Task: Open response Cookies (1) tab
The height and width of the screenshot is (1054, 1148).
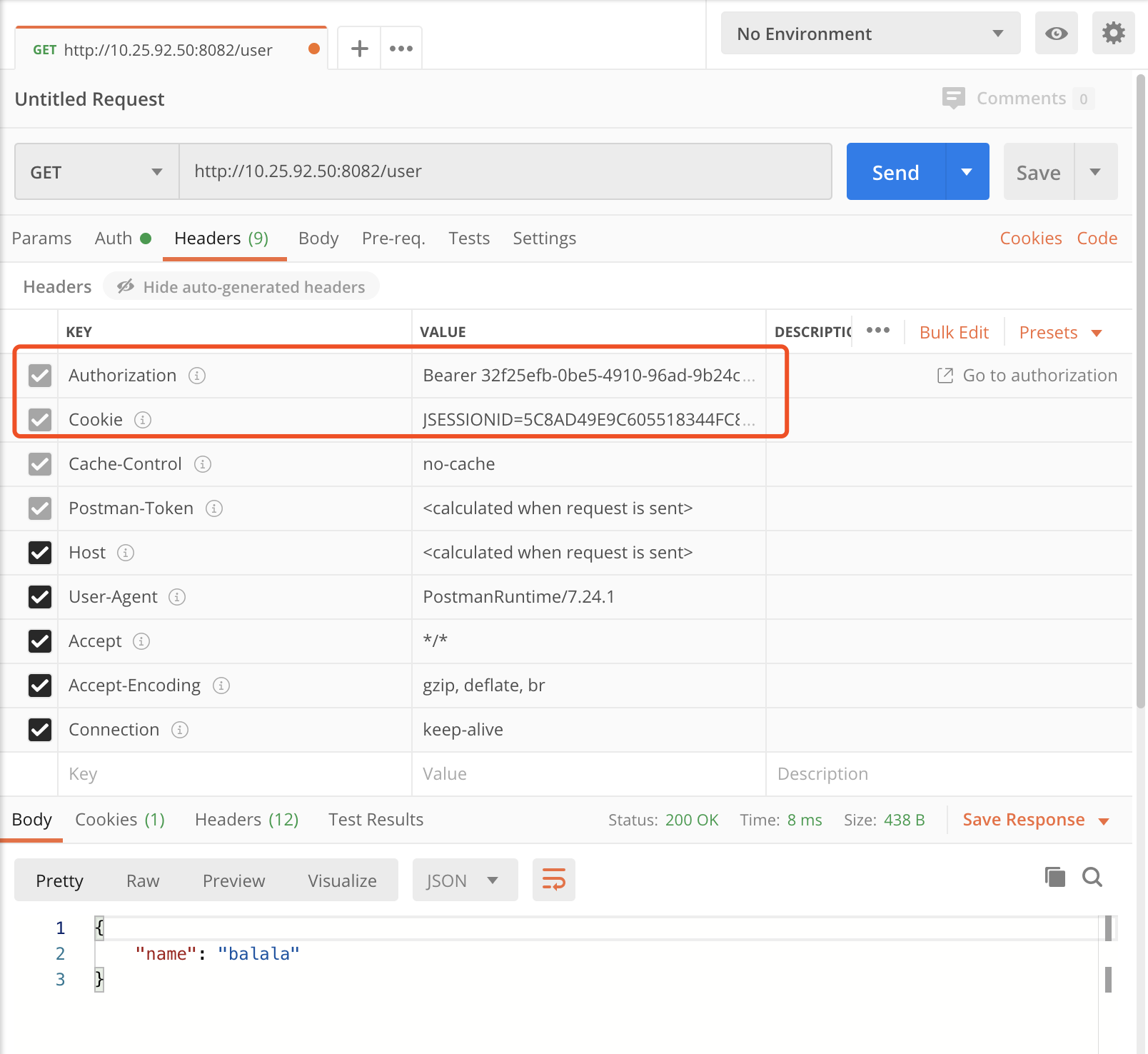Action: click(120, 820)
